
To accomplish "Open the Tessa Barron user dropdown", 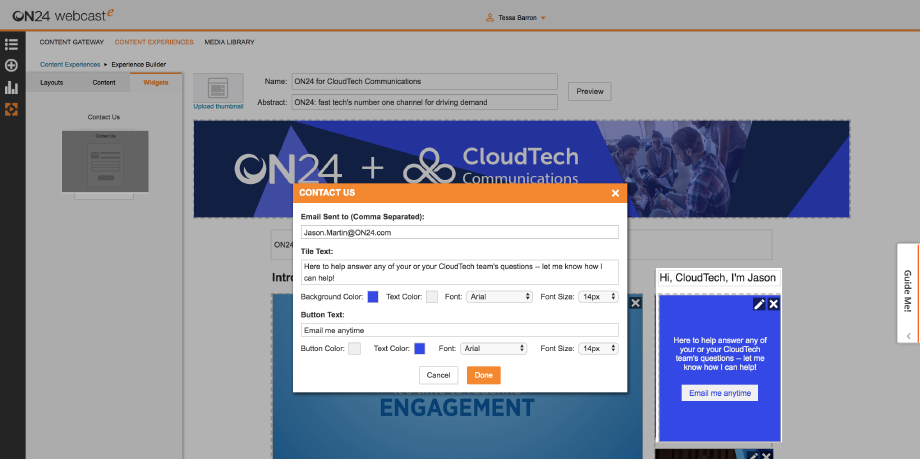I will (x=521, y=18).
